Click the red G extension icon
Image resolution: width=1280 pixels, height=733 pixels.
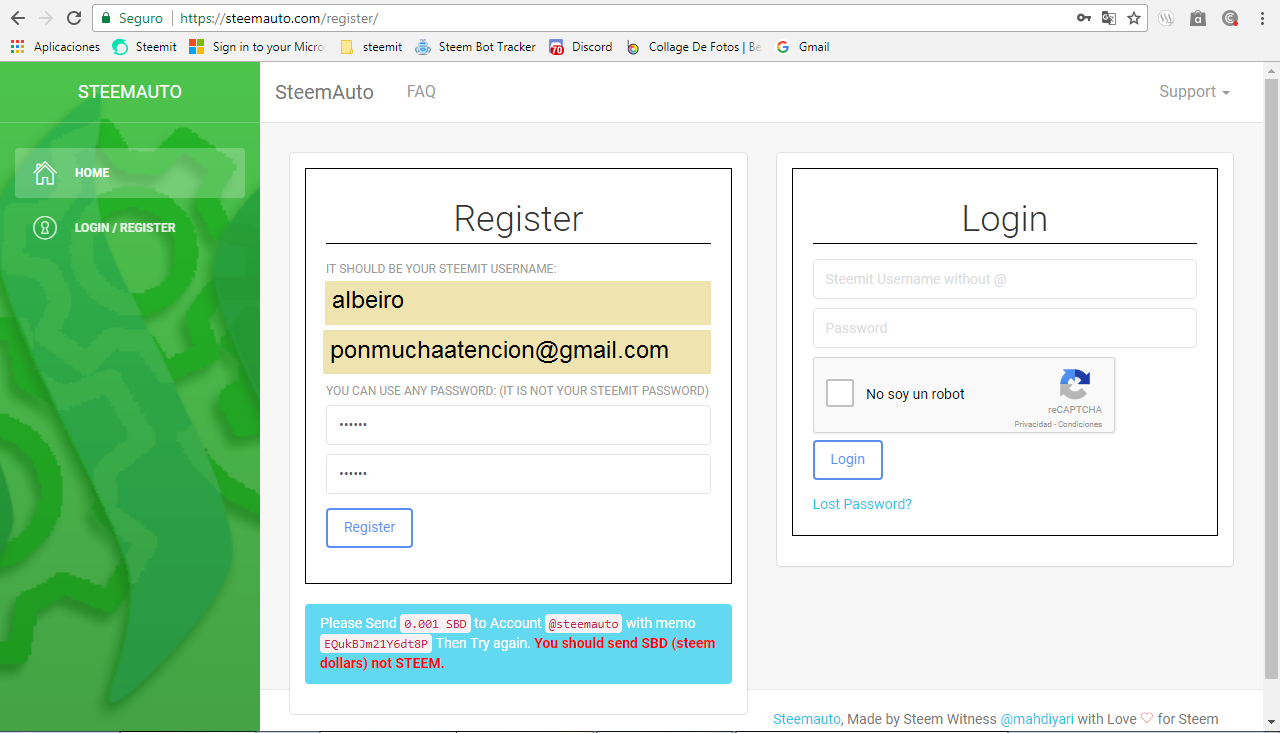coord(1230,18)
